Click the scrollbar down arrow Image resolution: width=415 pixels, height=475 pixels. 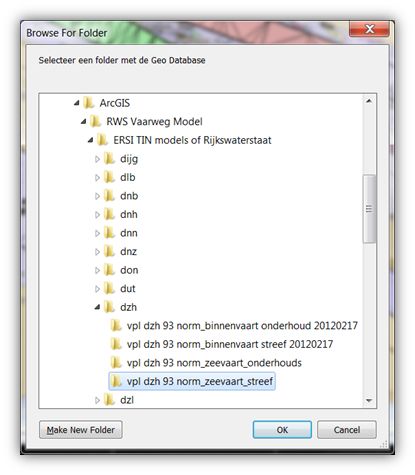[369, 400]
